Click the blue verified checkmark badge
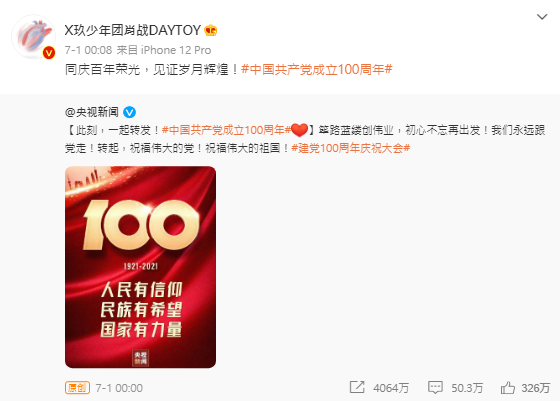This screenshot has width=560, height=401. pyautogui.click(x=129, y=112)
